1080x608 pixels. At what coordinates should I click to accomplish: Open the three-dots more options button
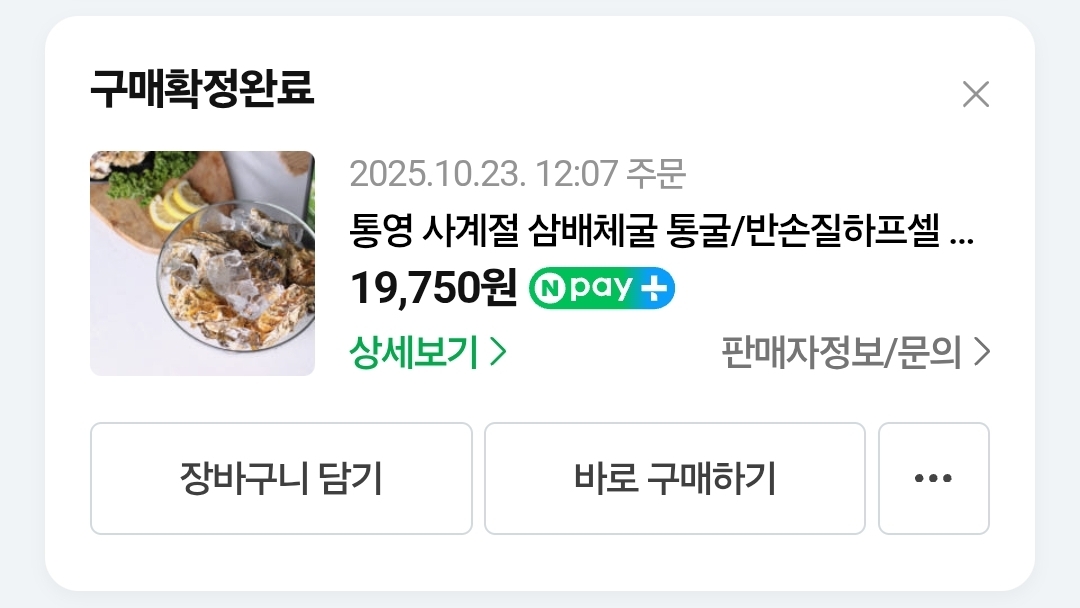coord(933,478)
